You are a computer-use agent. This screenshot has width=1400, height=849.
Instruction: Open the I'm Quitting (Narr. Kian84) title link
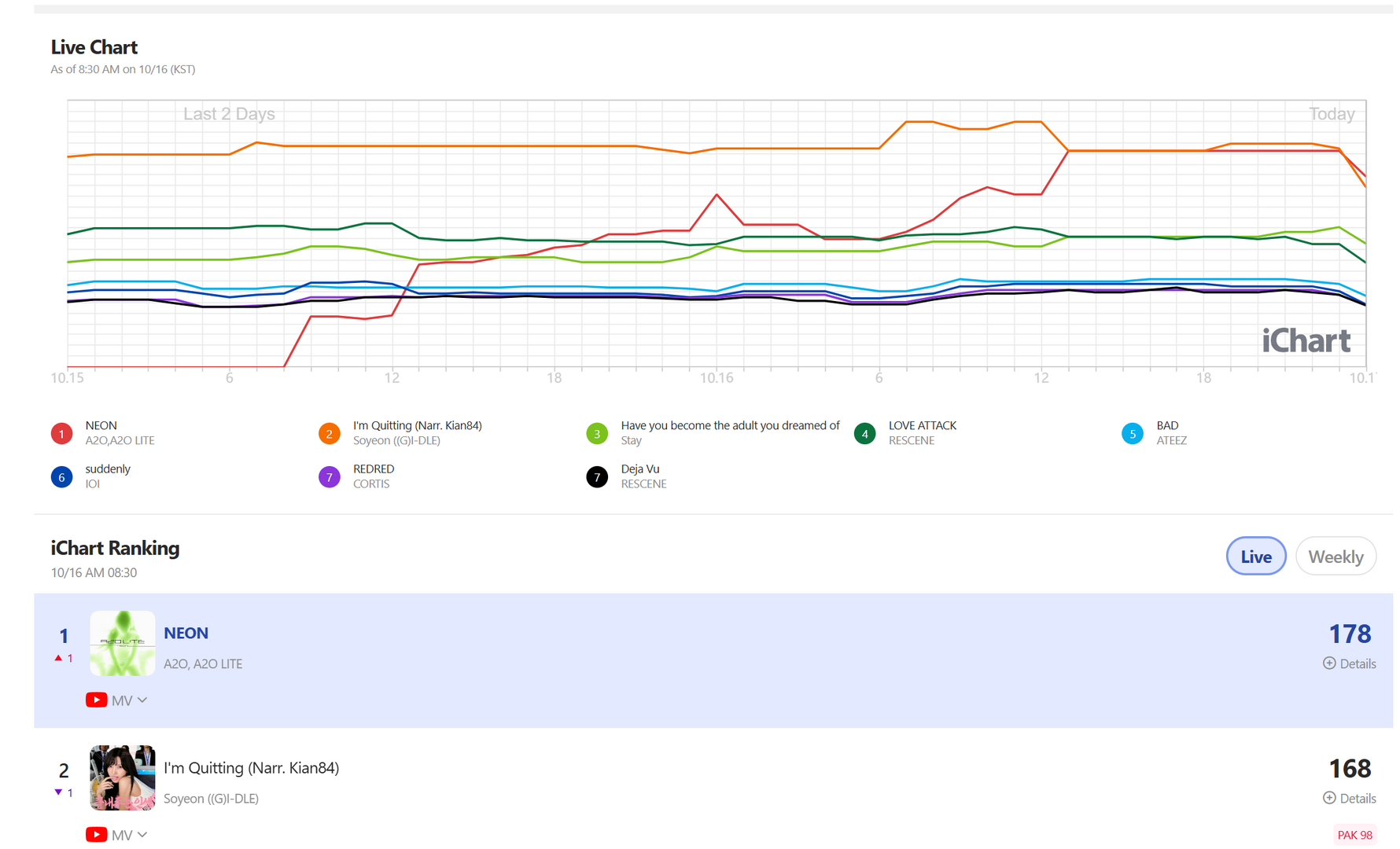252,768
